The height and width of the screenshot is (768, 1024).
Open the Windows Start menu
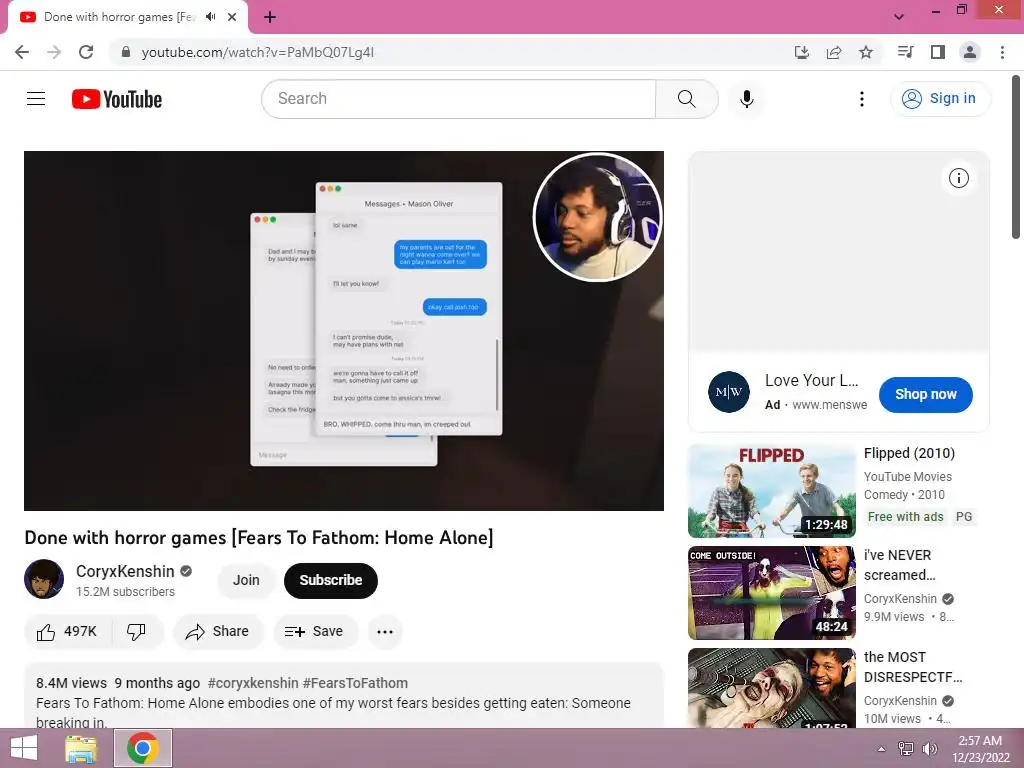pos(24,748)
